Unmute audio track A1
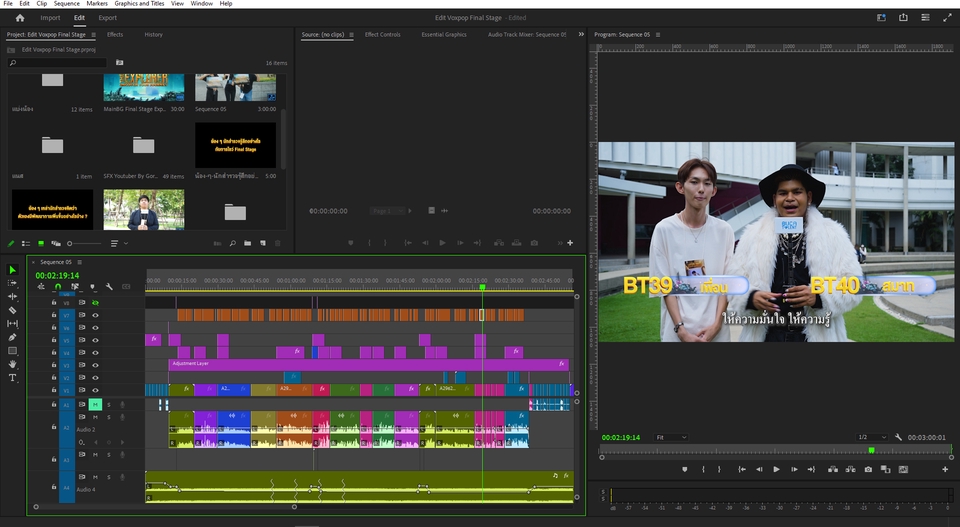This screenshot has width=960, height=527. (96, 404)
